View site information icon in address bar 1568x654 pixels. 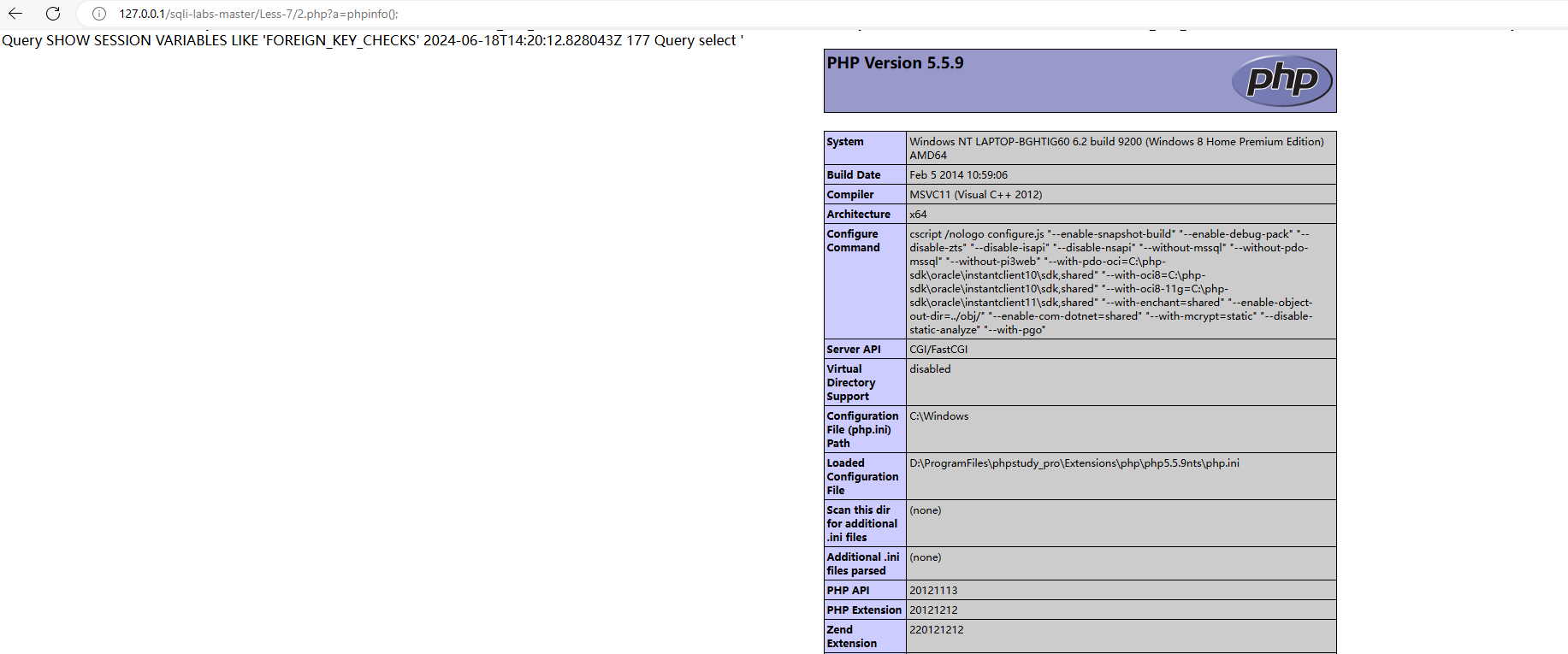pos(99,14)
